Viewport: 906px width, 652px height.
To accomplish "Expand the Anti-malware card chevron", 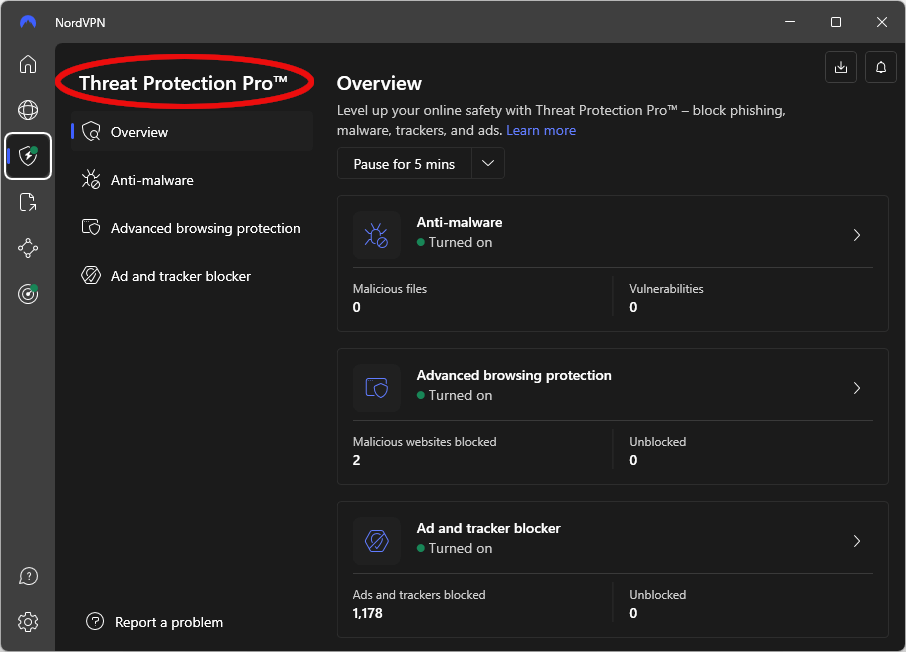I will click(x=857, y=235).
